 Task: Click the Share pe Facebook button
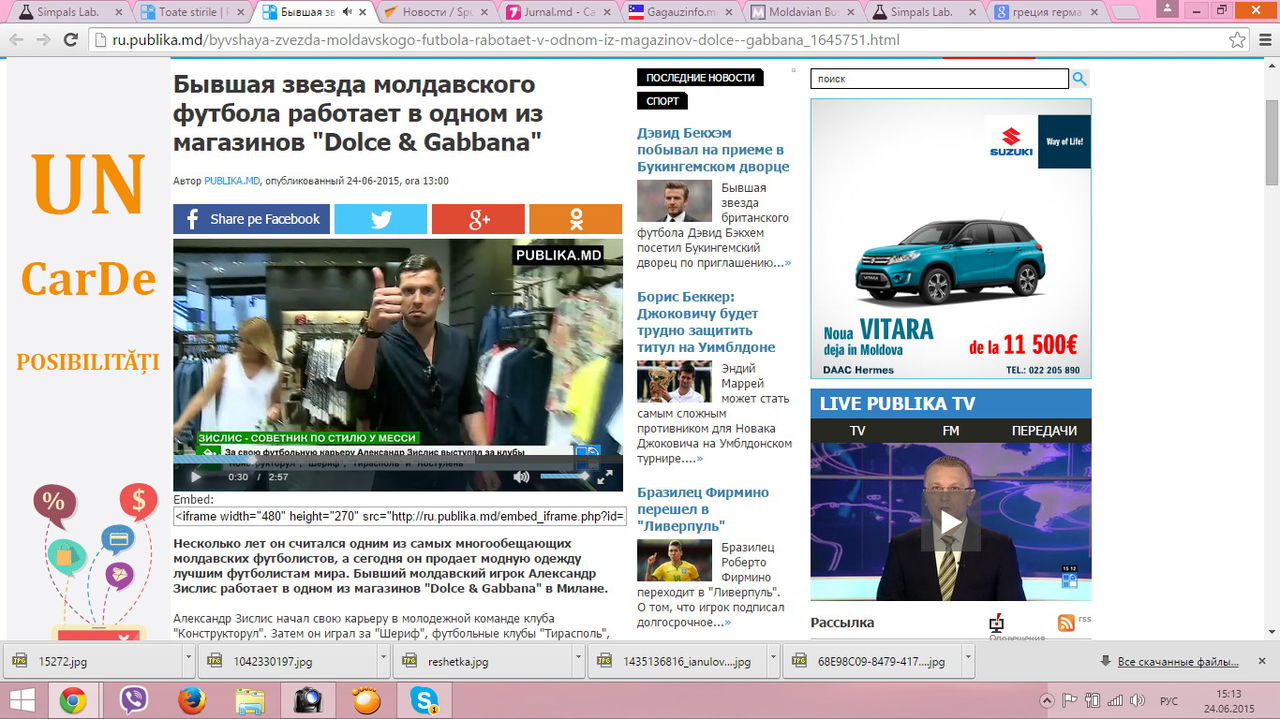251,219
